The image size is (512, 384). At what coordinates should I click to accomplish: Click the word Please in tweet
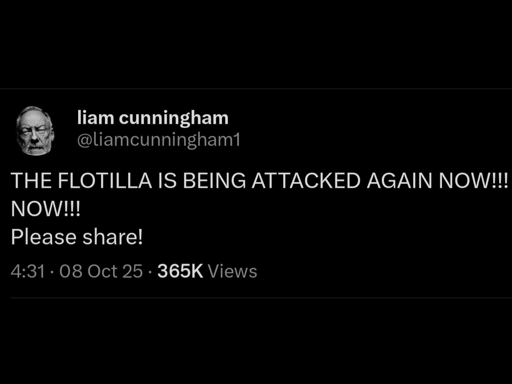tap(44, 237)
